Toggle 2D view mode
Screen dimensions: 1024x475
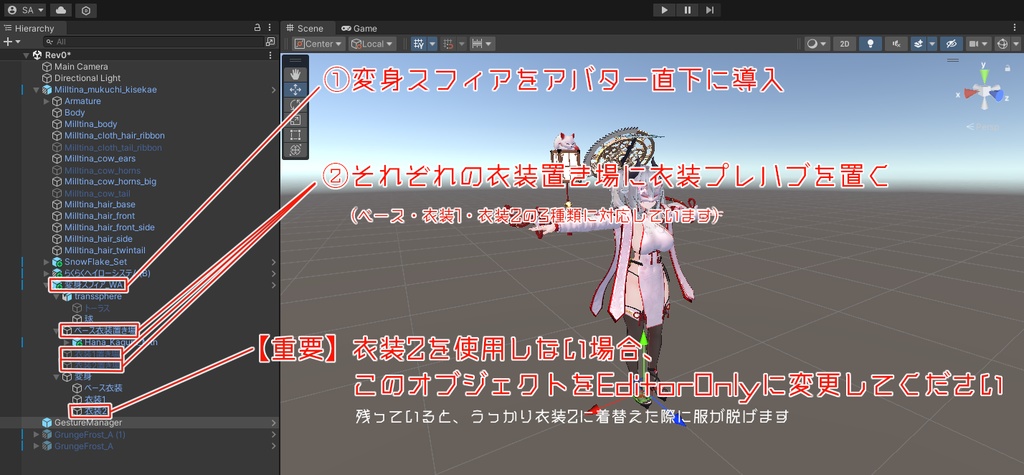coord(845,44)
